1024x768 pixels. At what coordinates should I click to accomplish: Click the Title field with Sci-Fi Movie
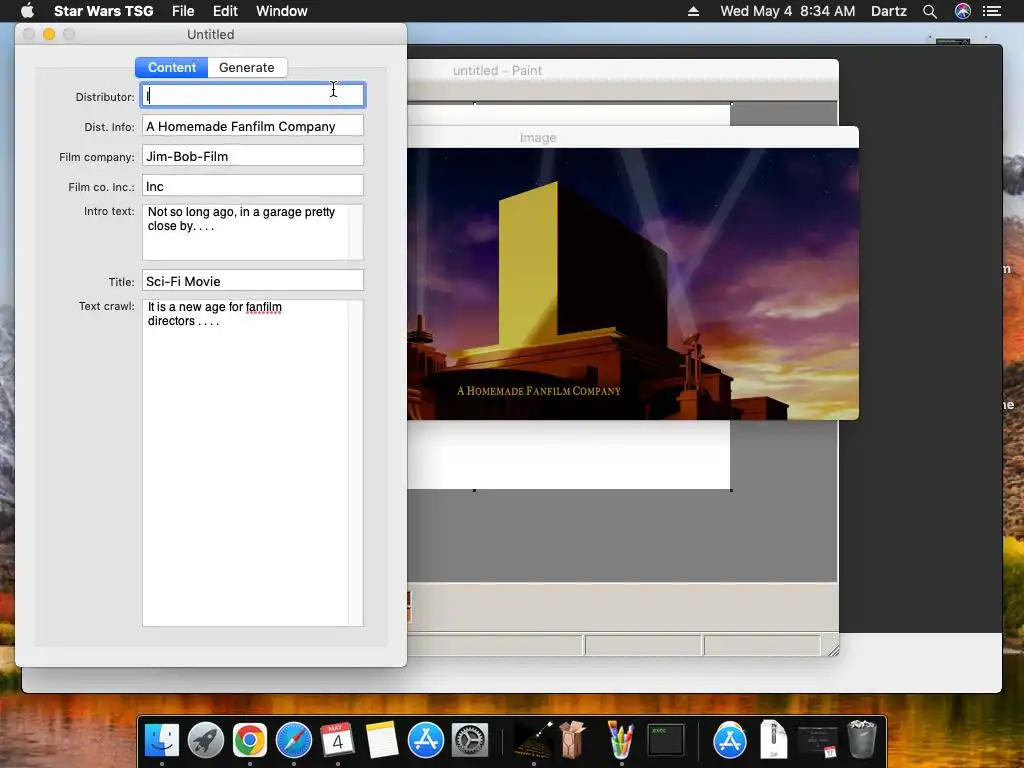[x=253, y=281]
